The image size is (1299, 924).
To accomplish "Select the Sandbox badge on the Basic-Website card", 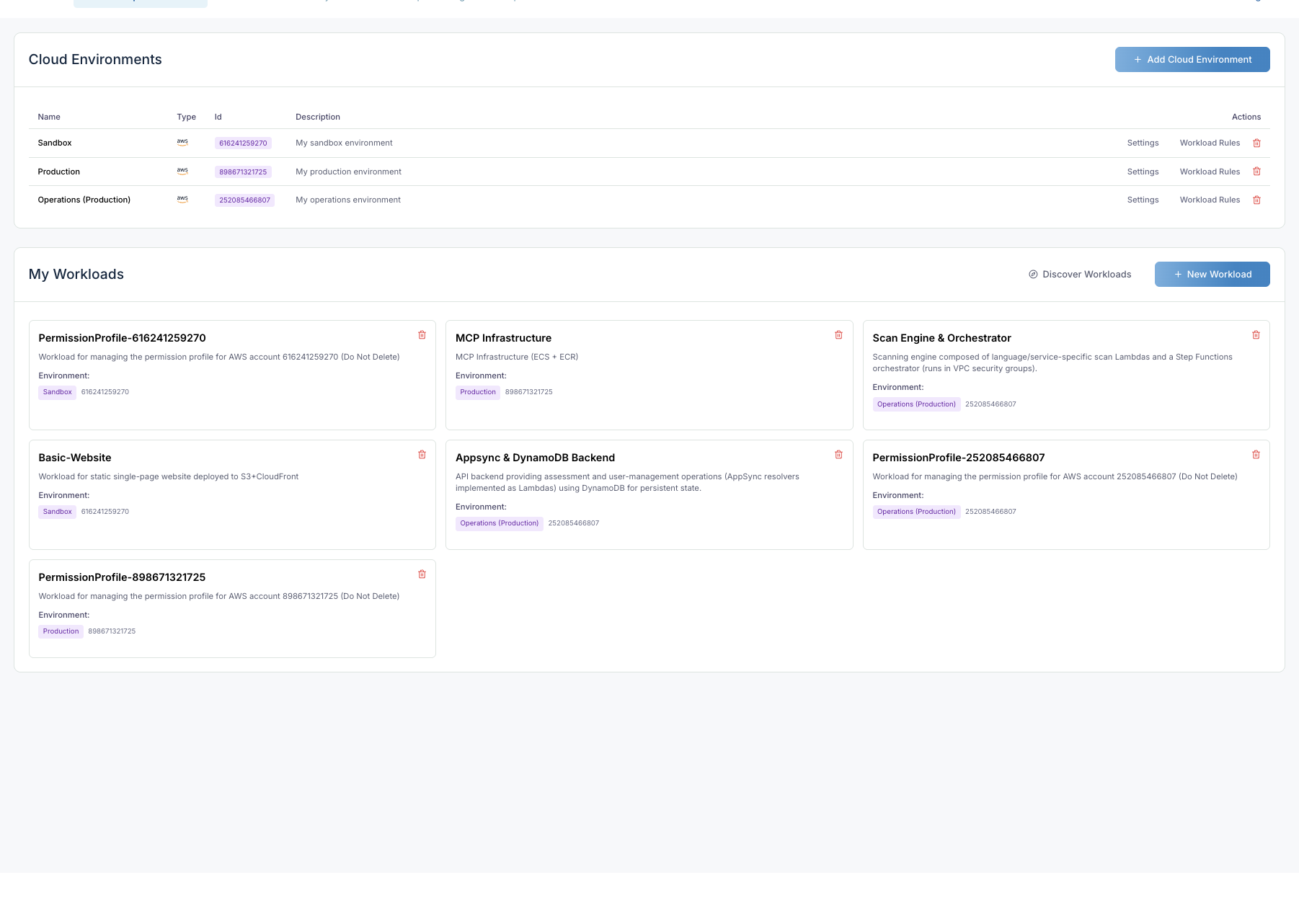I will tap(57, 511).
